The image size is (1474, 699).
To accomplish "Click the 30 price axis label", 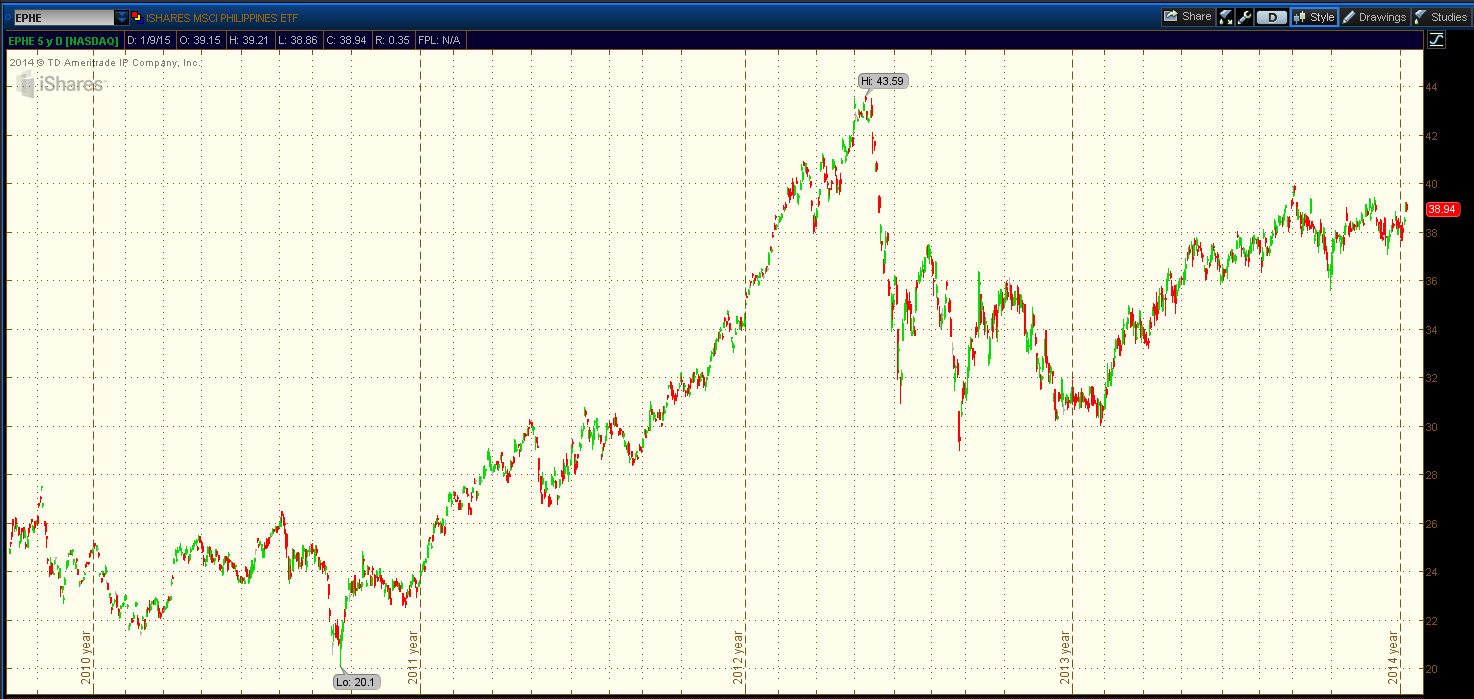I will (1432, 427).
